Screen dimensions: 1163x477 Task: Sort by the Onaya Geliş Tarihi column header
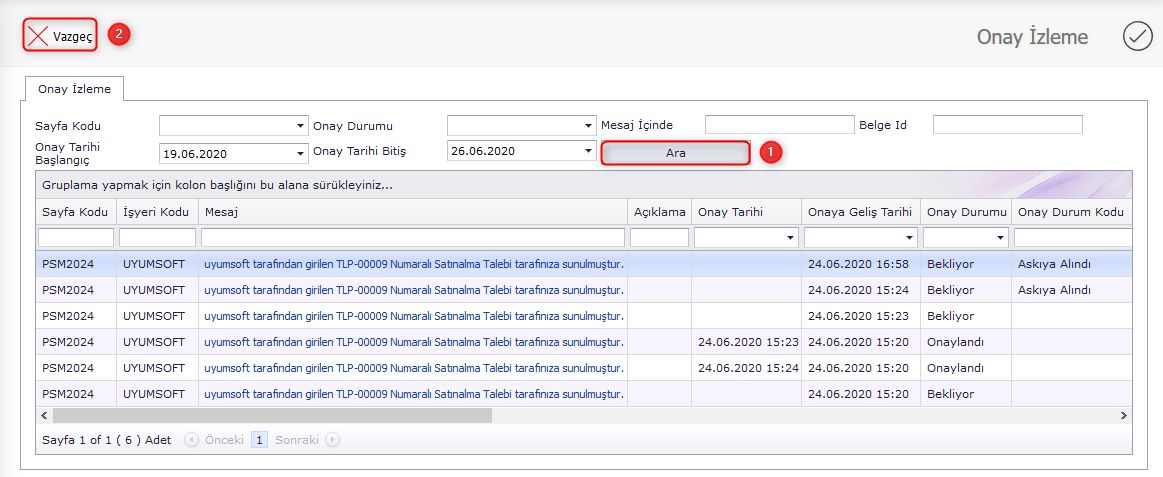pyautogui.click(x=861, y=212)
